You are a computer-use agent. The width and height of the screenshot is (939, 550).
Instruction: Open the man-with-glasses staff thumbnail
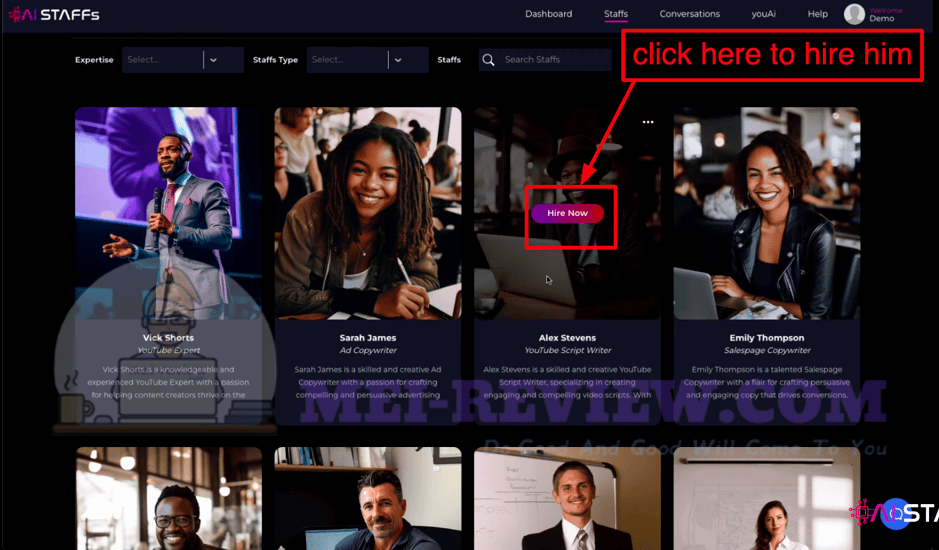pyautogui.click(x=169, y=498)
